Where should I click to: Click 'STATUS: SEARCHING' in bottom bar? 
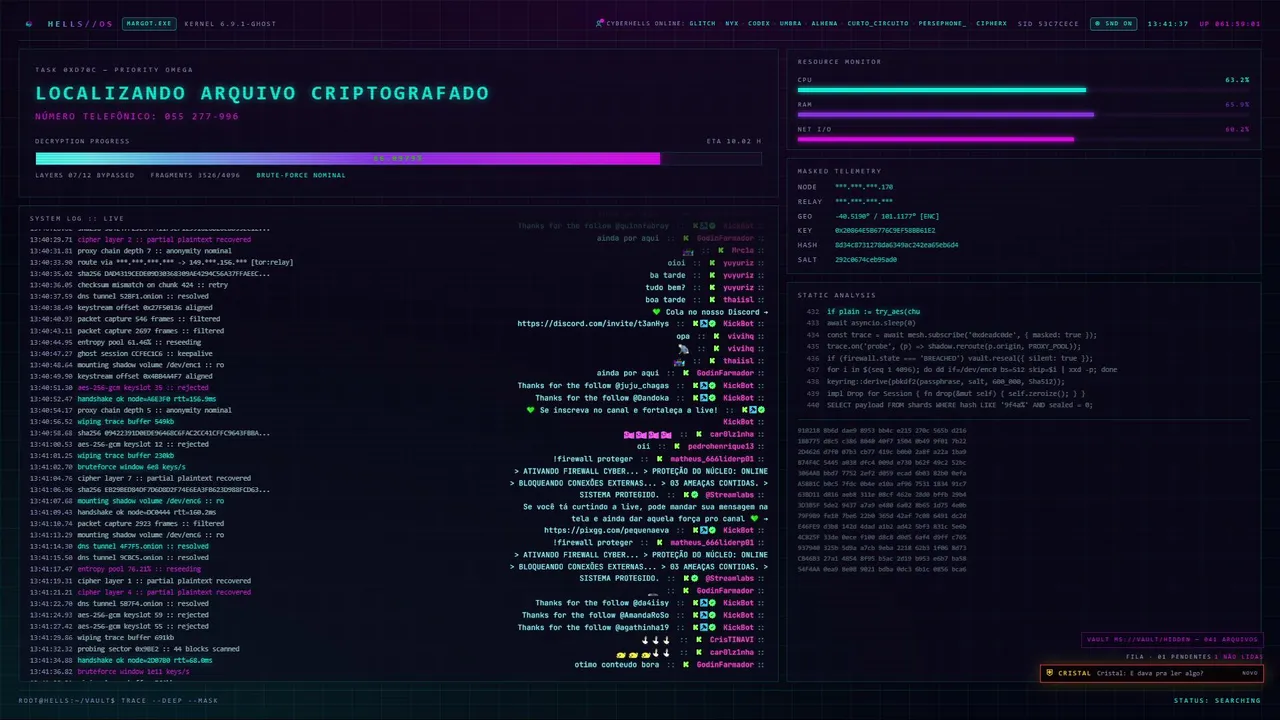click(x=1217, y=700)
